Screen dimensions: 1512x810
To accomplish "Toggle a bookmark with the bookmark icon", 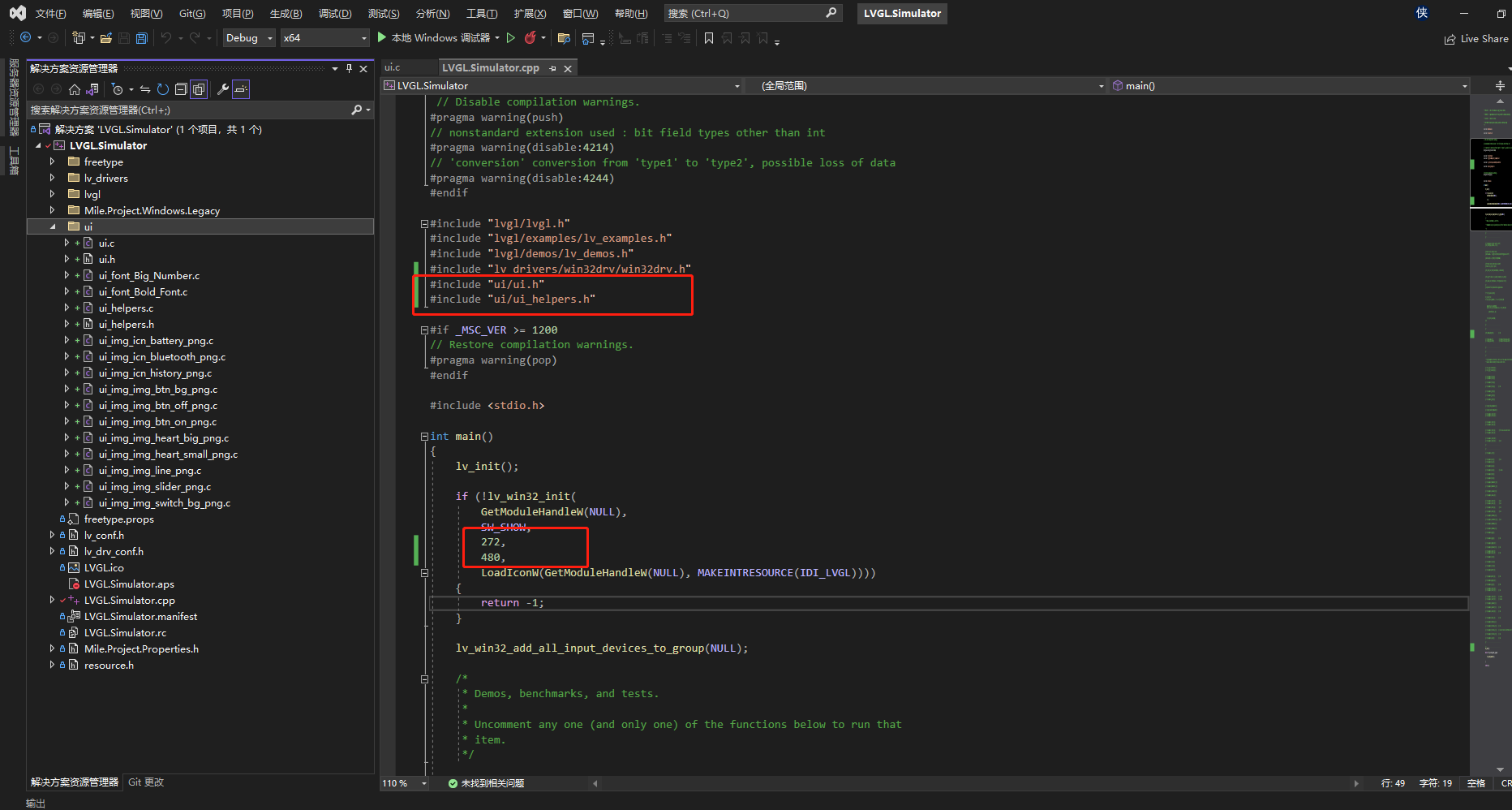I will (709, 37).
